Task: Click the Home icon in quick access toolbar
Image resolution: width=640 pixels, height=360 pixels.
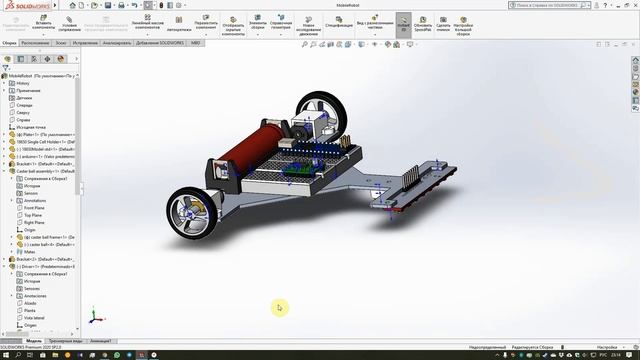Action: 73,5
